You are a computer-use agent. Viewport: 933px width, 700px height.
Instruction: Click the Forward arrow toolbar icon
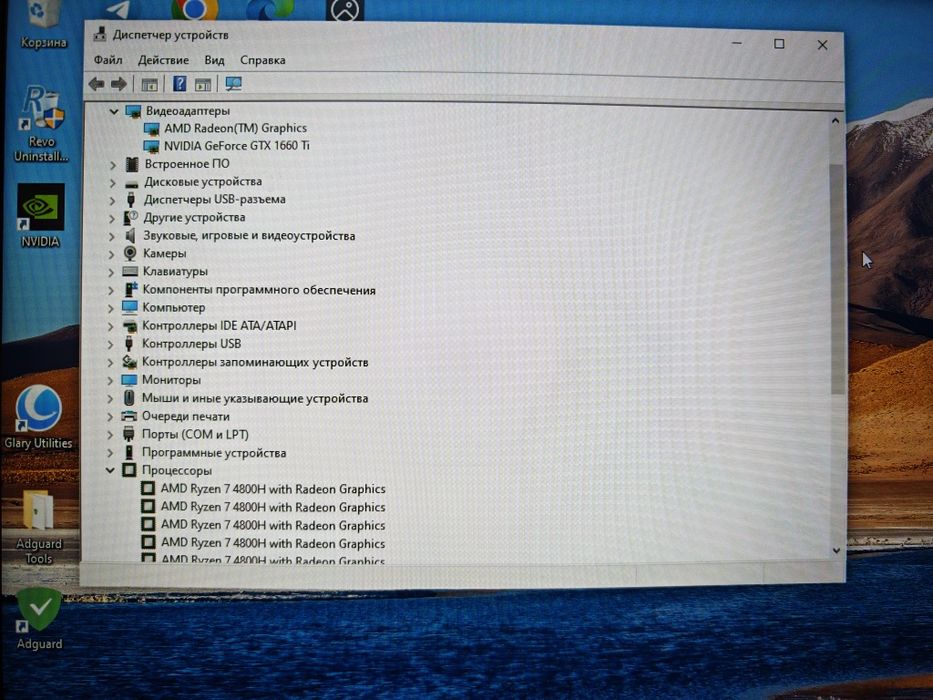coord(118,84)
